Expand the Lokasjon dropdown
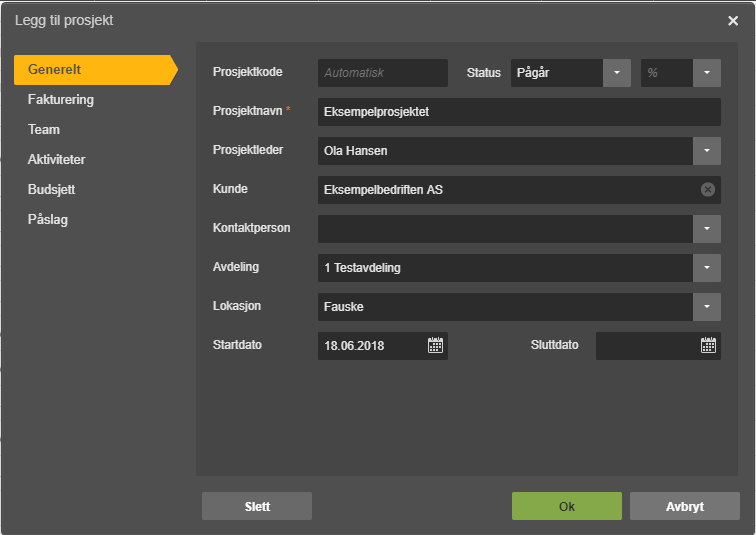756x535 pixels. point(707,307)
